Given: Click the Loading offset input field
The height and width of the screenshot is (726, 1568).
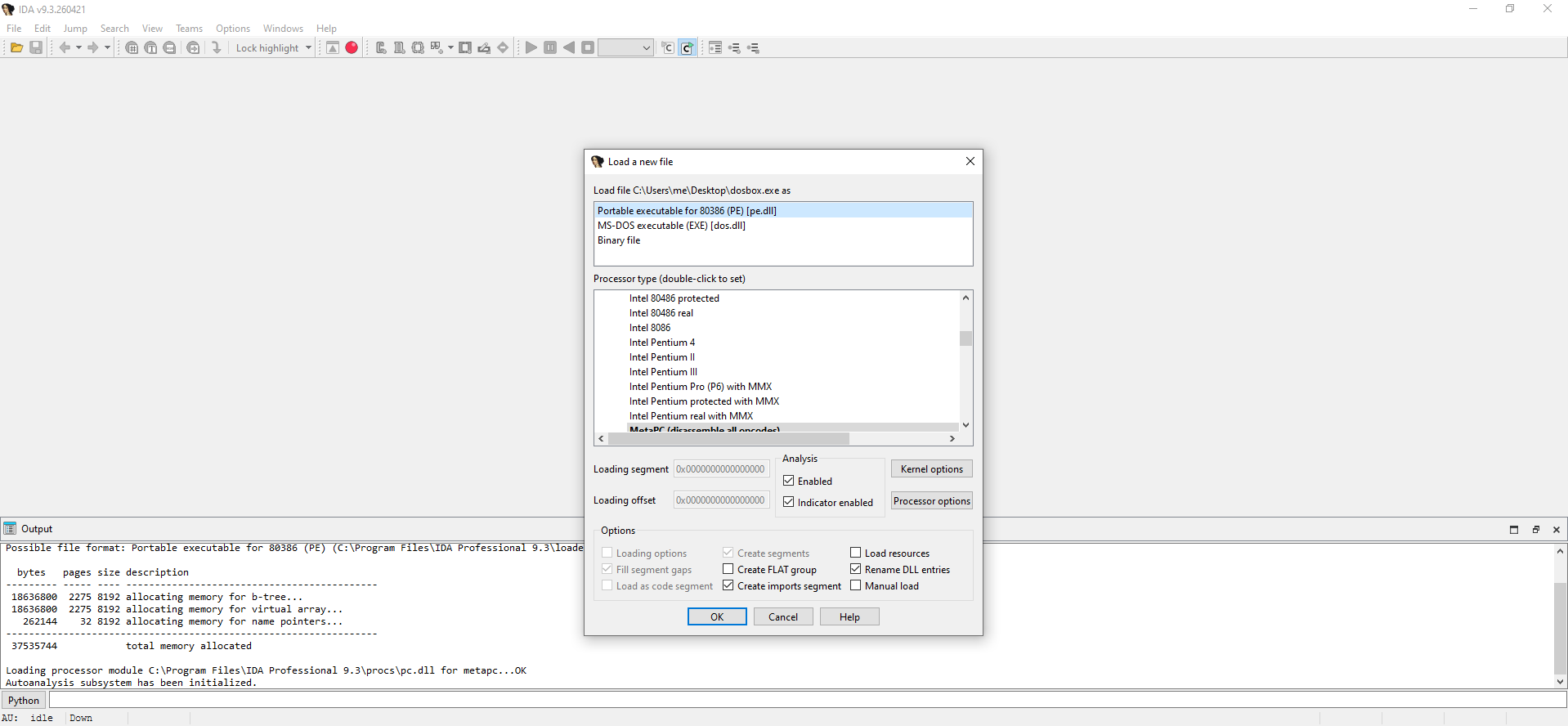Looking at the screenshot, I should (721, 500).
